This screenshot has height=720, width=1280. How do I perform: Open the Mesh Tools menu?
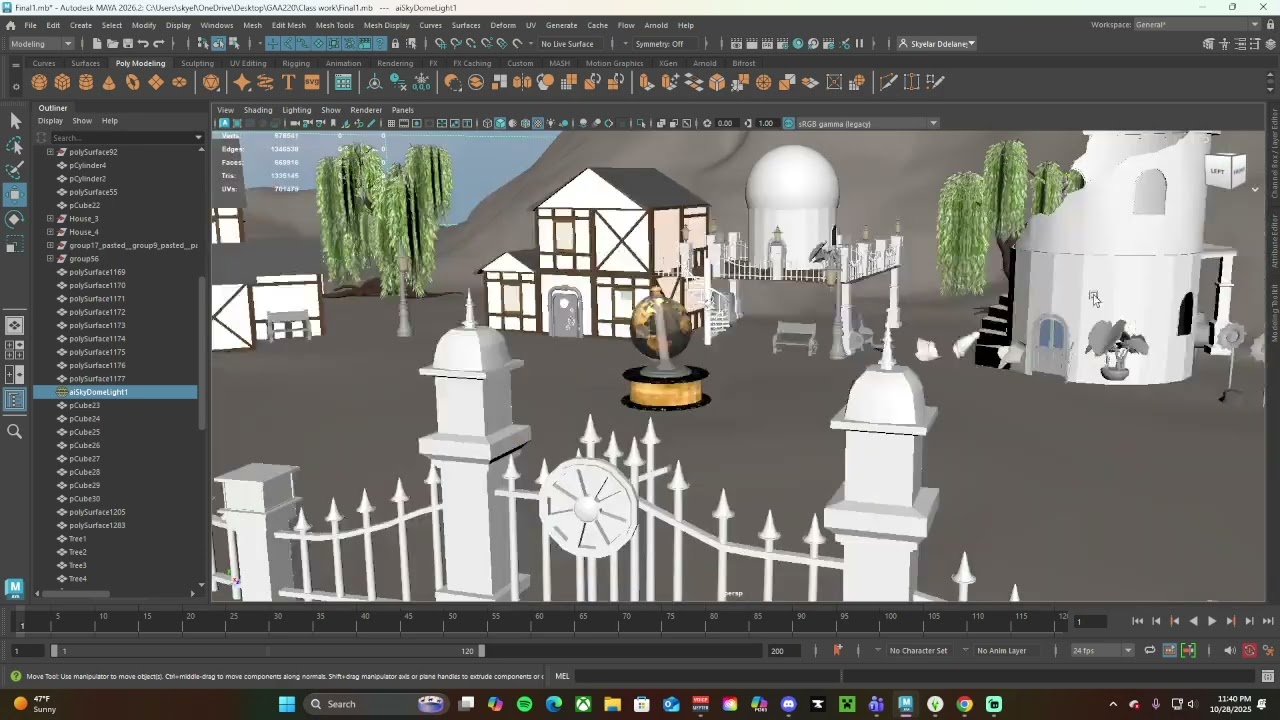[334, 25]
